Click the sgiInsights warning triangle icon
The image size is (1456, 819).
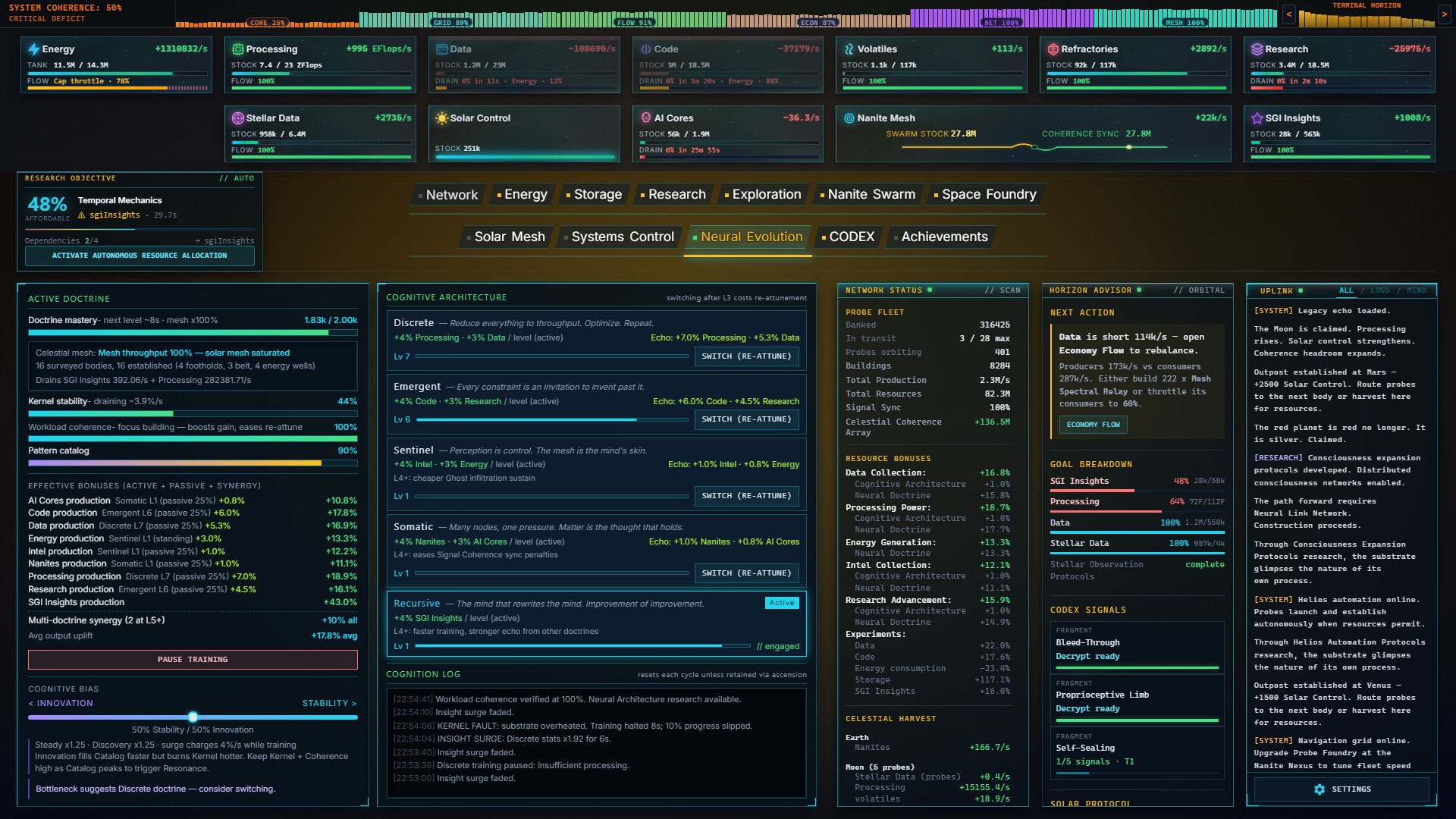(x=81, y=215)
